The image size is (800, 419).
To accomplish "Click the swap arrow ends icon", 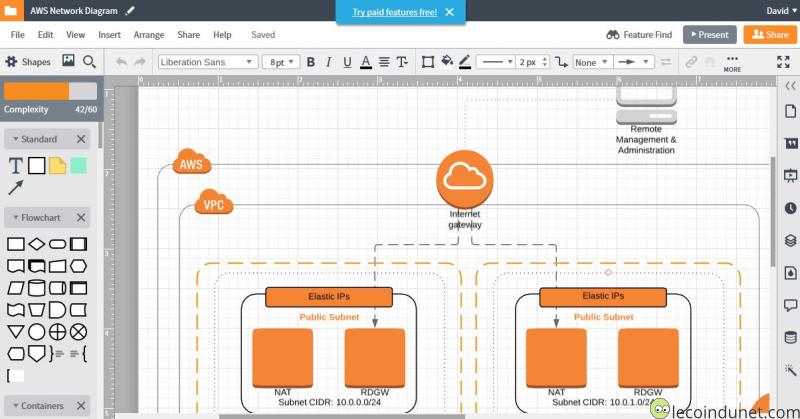I will [x=666, y=62].
